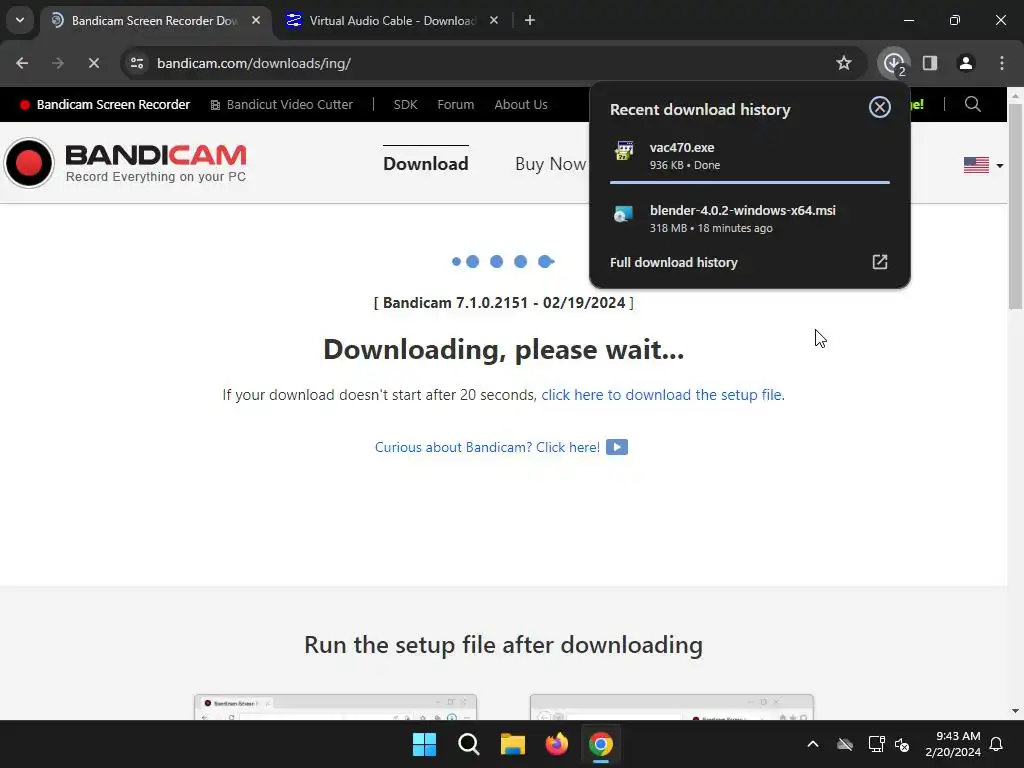
Task: Open the Chrome side panel icon
Action: click(x=930, y=63)
